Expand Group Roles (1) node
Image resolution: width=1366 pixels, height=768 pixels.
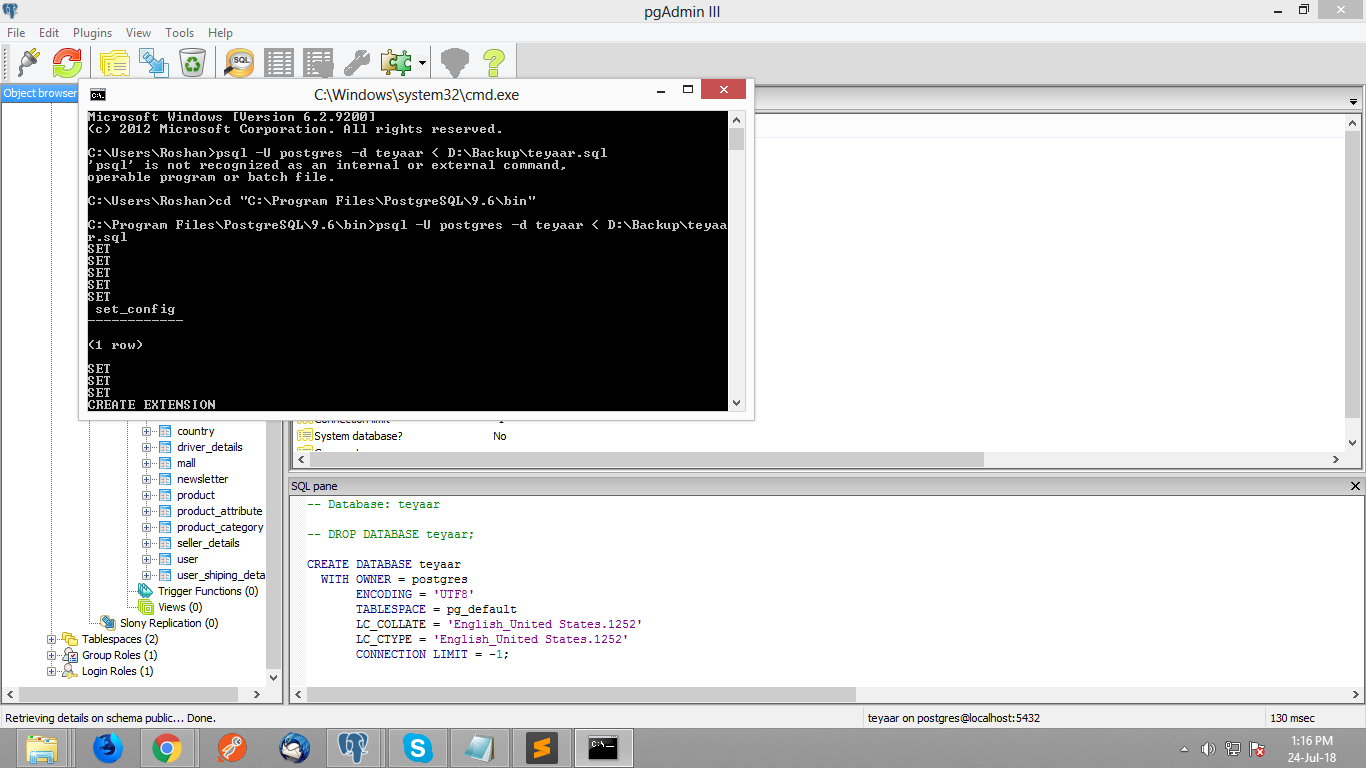click(x=52, y=655)
